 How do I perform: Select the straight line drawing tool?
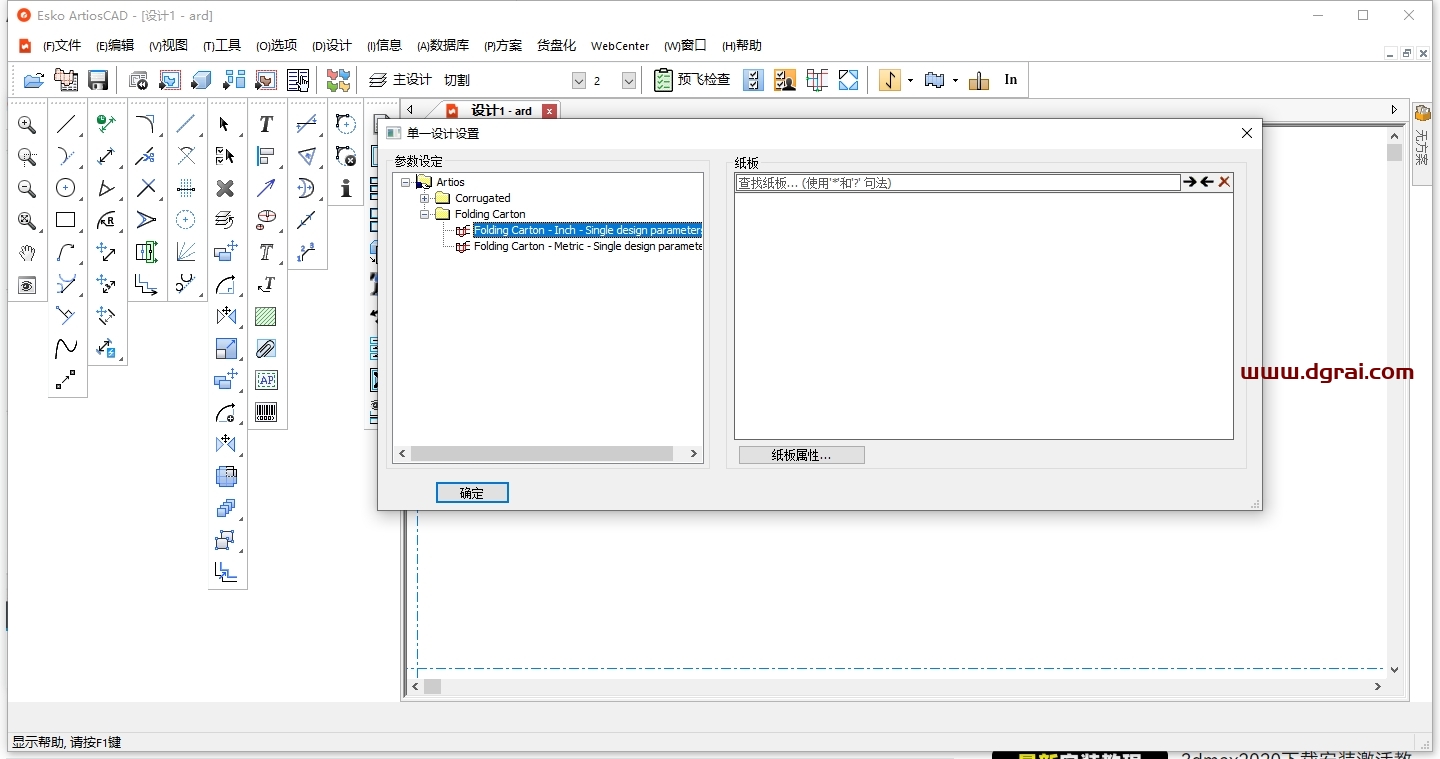66,124
